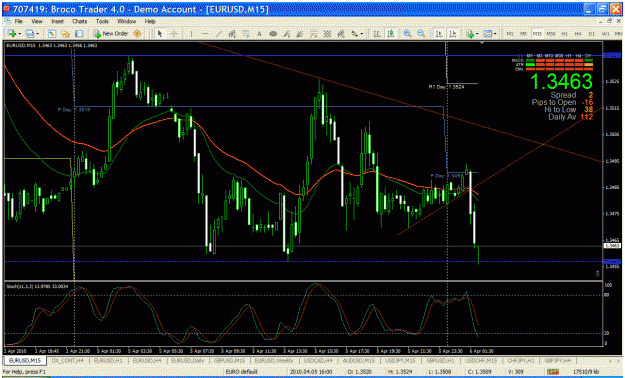This screenshot has width=625, height=378.
Task: Open the View menu
Action: pyautogui.click(x=37, y=21)
